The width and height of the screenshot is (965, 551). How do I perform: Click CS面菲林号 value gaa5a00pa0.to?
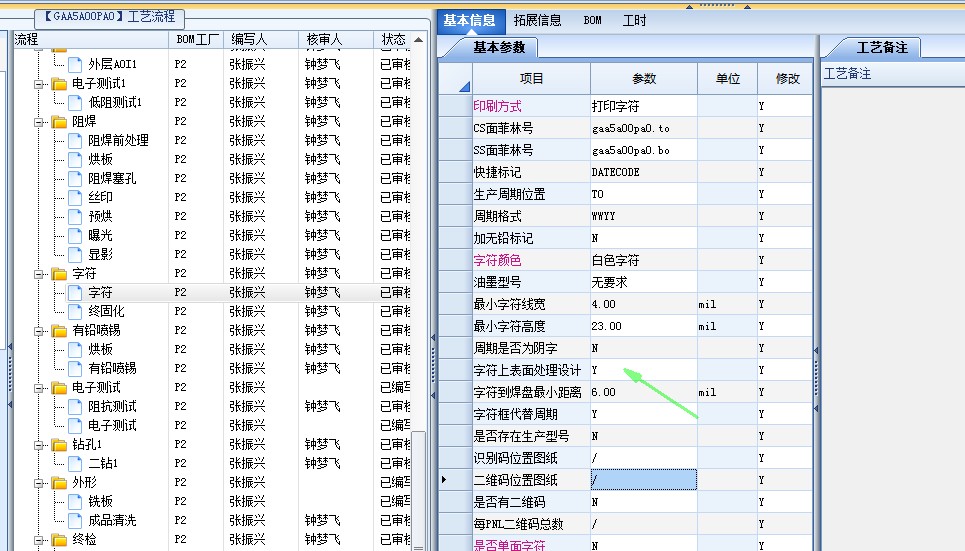pos(631,128)
